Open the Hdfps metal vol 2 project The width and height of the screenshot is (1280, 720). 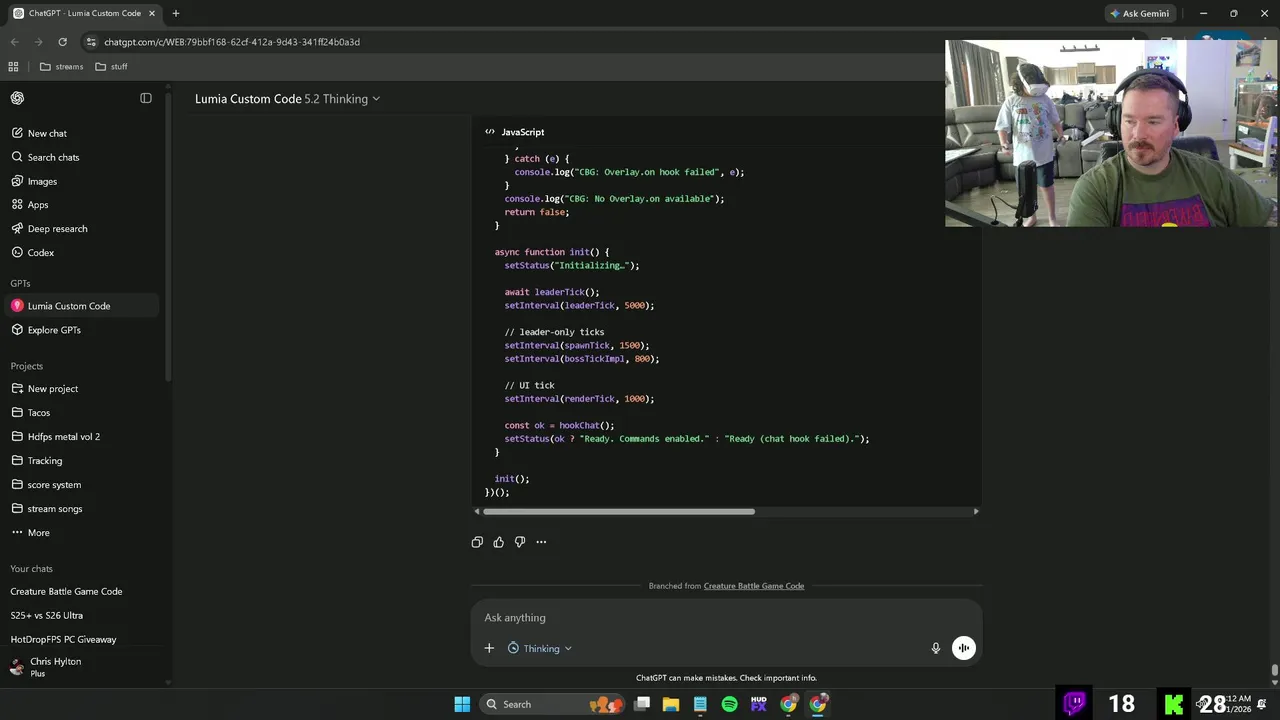[x=81, y=437]
